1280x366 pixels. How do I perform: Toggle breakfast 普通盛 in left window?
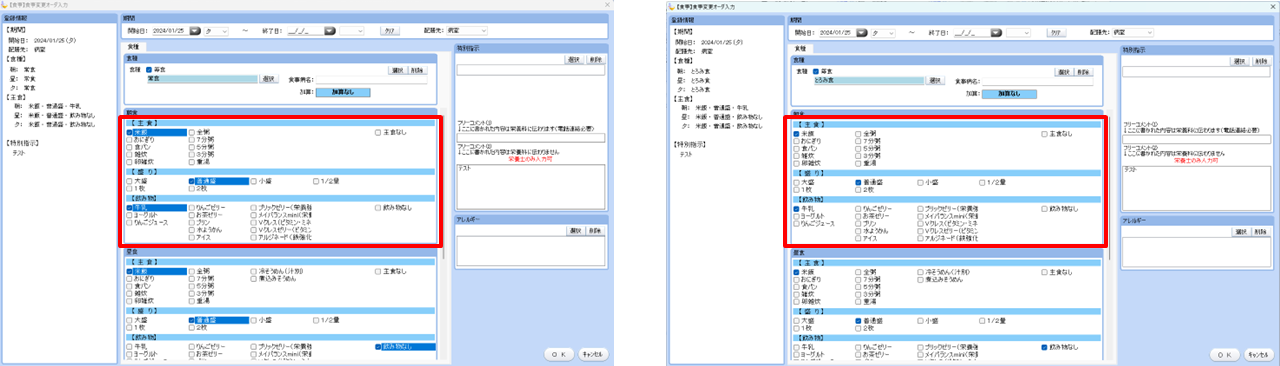coord(192,181)
